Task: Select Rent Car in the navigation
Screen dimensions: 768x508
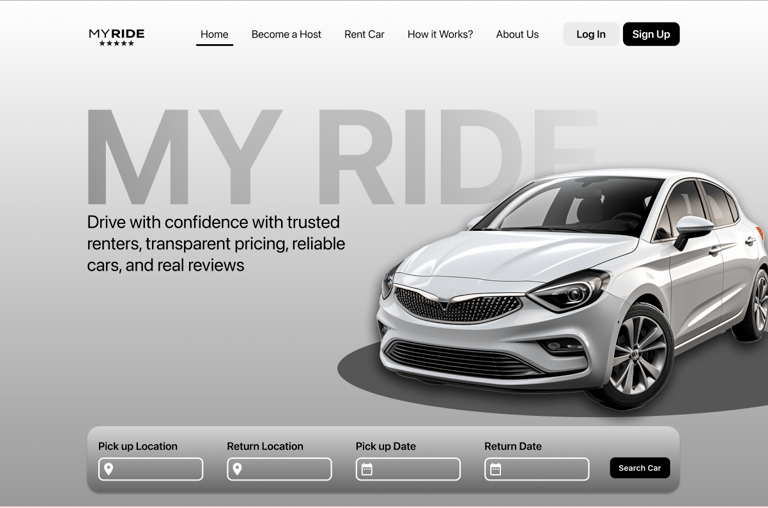Action: pos(364,34)
